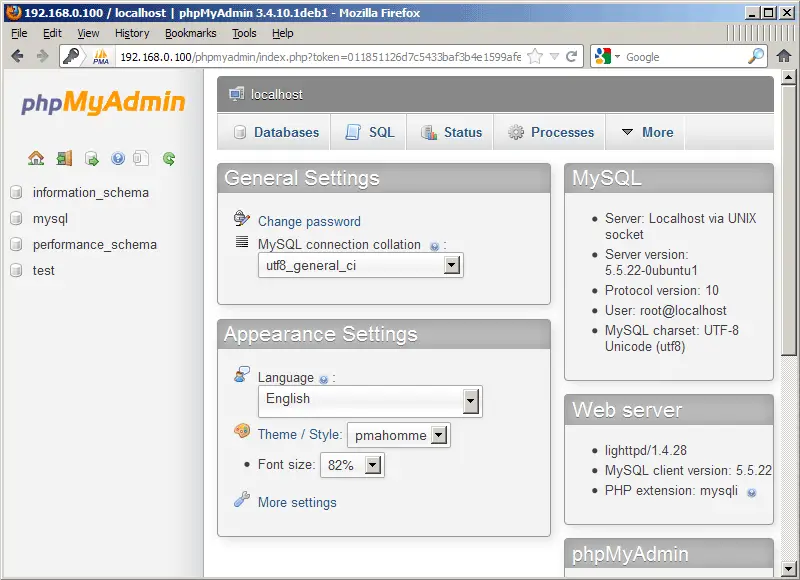Click the More settings link
The width and height of the screenshot is (800, 580).
coord(297,502)
